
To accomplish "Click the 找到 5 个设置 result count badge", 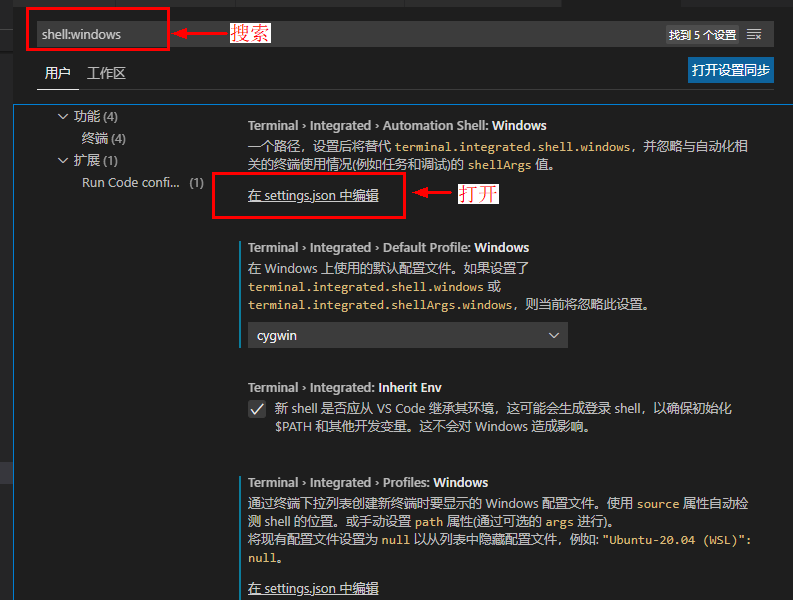I will (x=702, y=35).
